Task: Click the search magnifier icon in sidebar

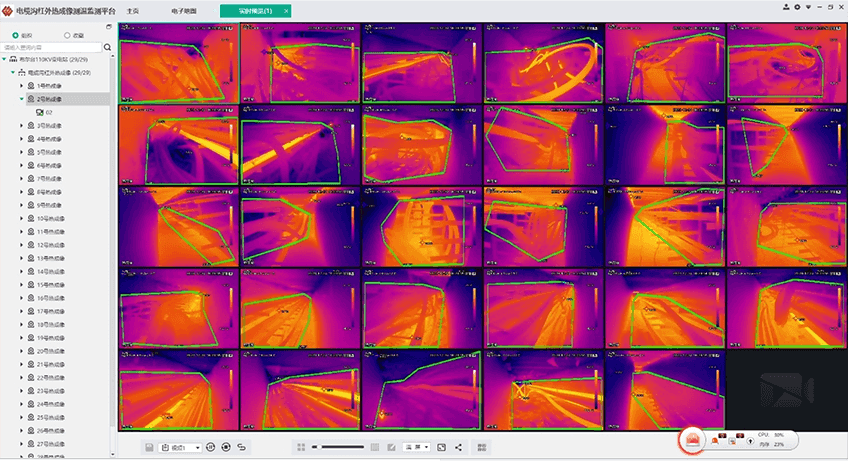Action: point(108,47)
